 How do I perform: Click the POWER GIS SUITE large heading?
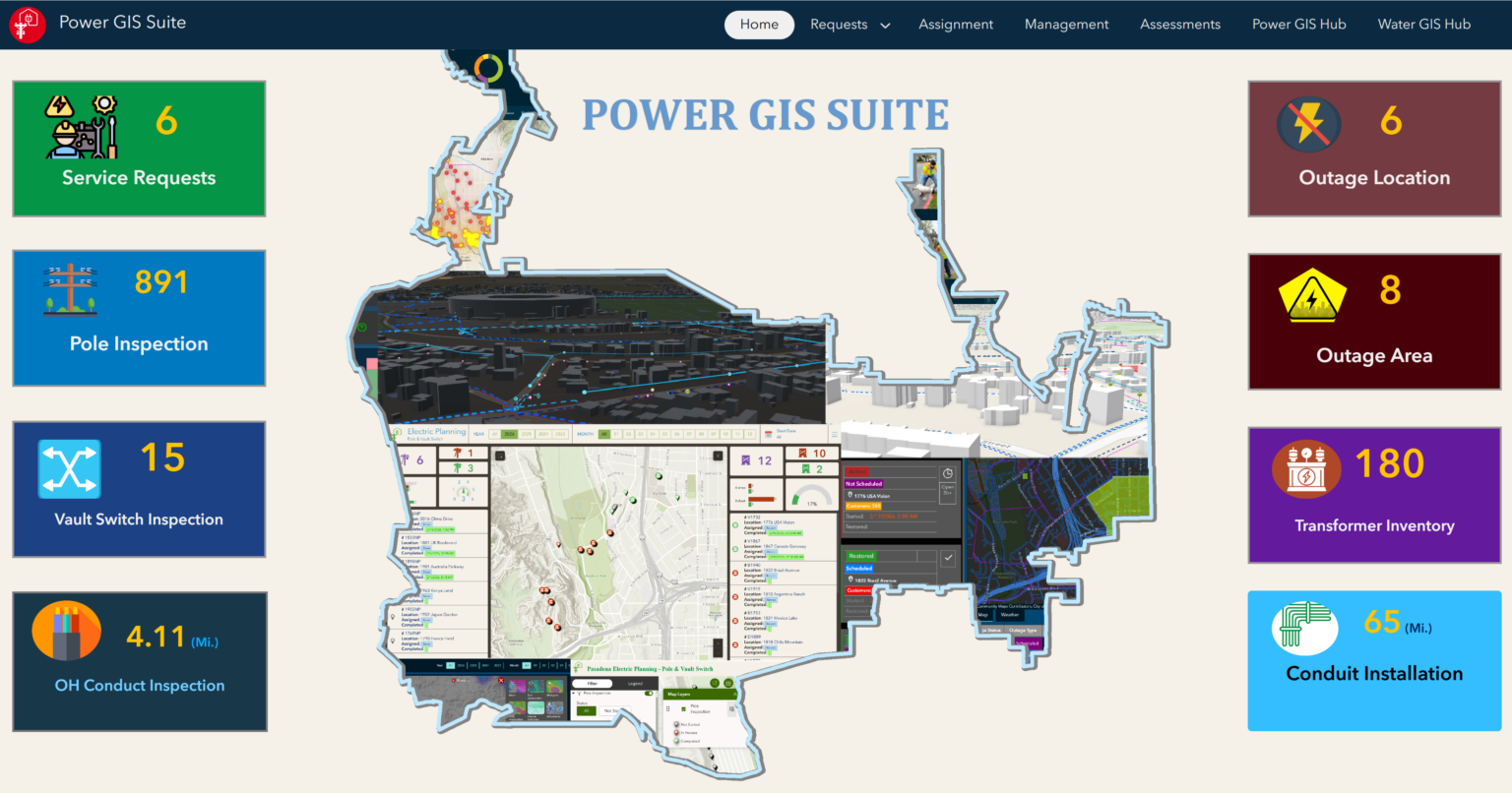coord(765,114)
